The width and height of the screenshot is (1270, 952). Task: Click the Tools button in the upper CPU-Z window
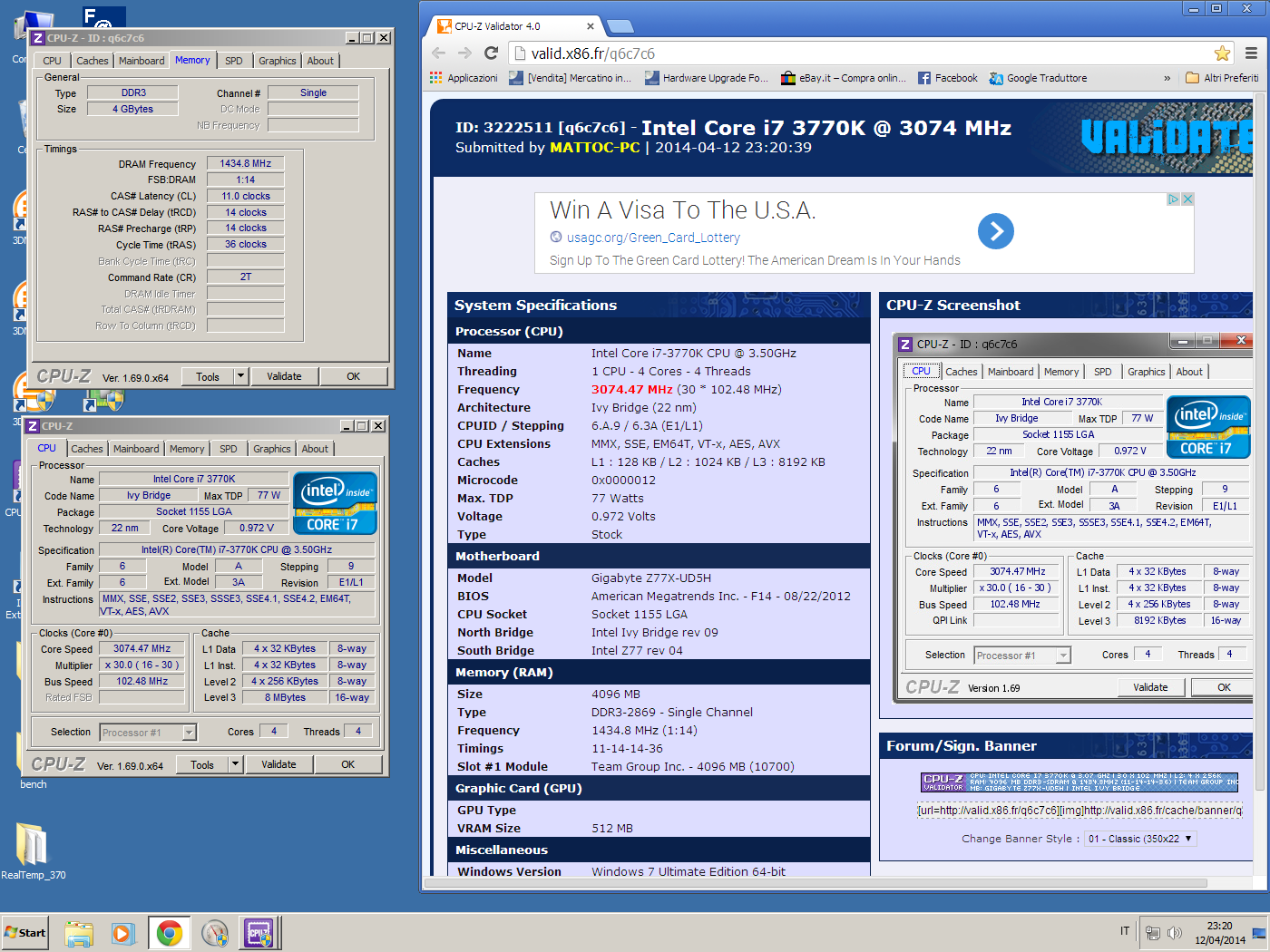click(208, 376)
